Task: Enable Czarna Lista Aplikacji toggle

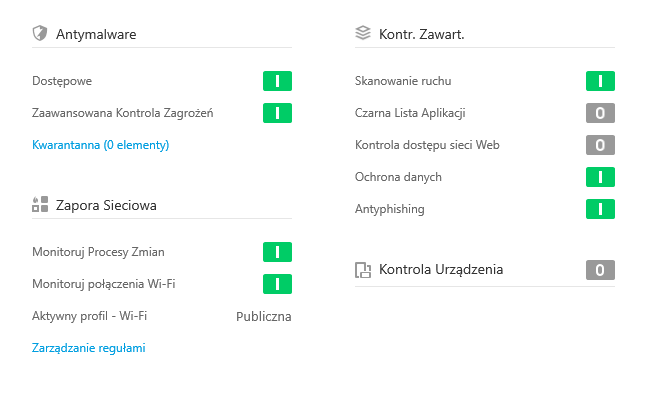Action: [600, 113]
